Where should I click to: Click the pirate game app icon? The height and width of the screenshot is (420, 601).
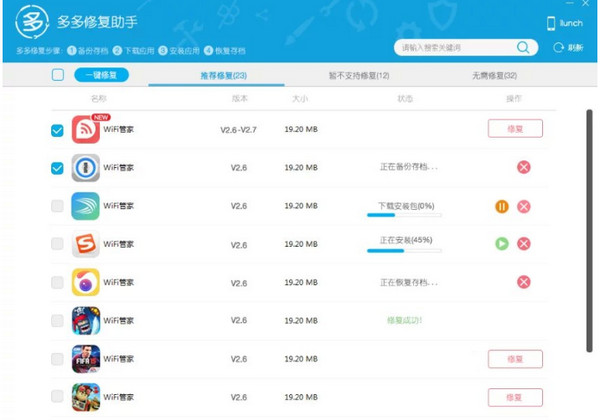tap(86, 321)
